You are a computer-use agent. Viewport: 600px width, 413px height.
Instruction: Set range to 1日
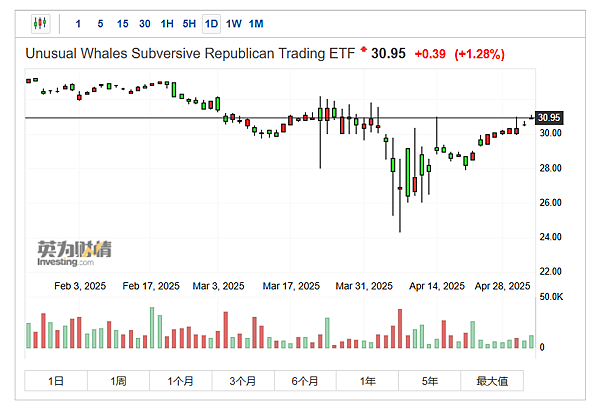[x=56, y=381]
